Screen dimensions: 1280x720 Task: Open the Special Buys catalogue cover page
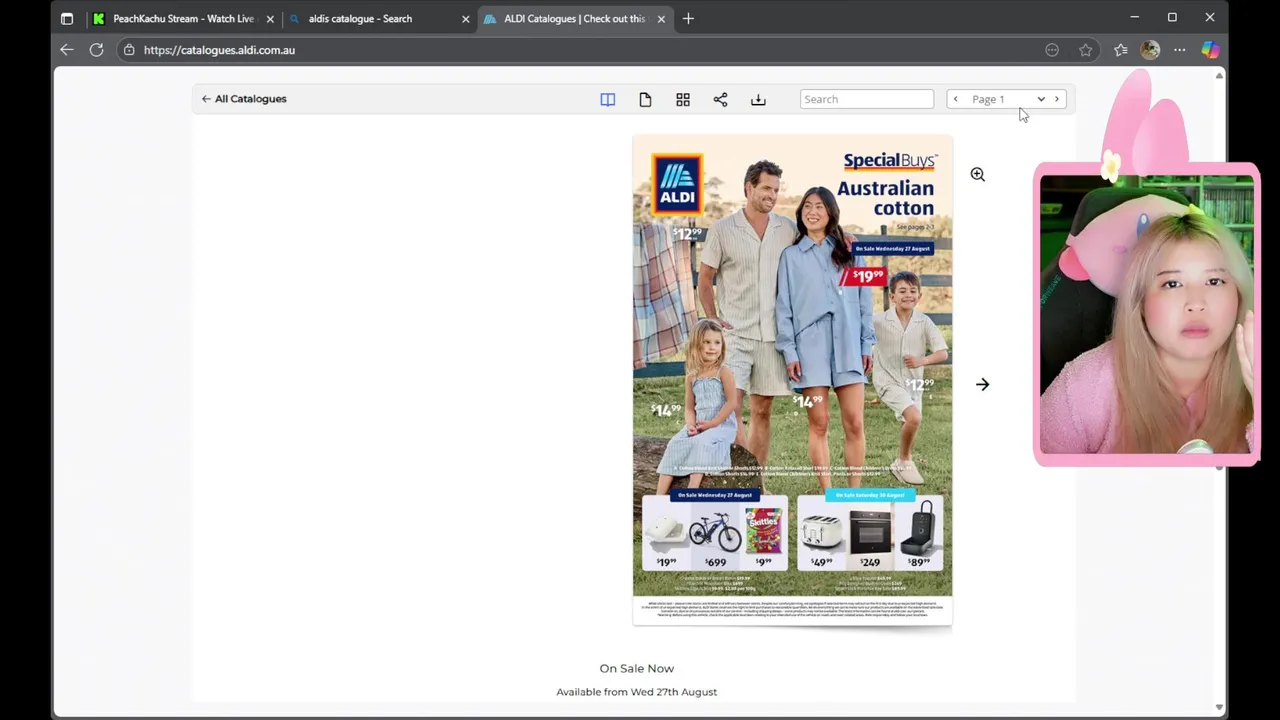tap(792, 380)
